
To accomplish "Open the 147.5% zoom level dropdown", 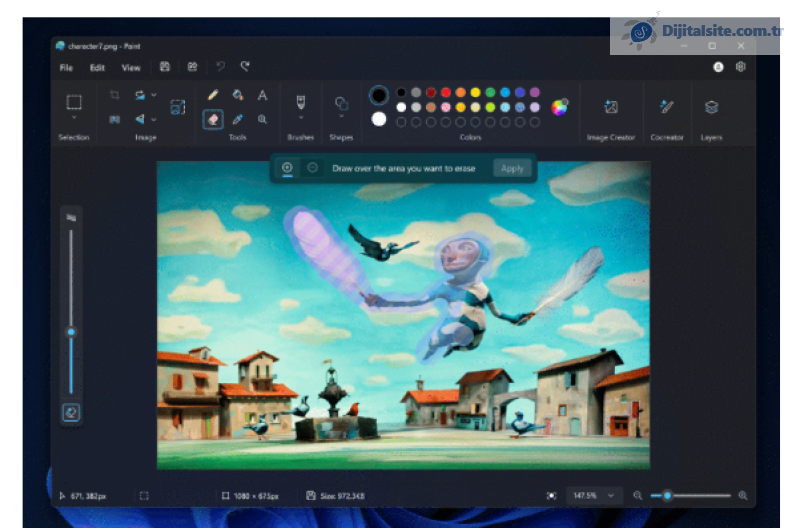I will click(x=594, y=495).
